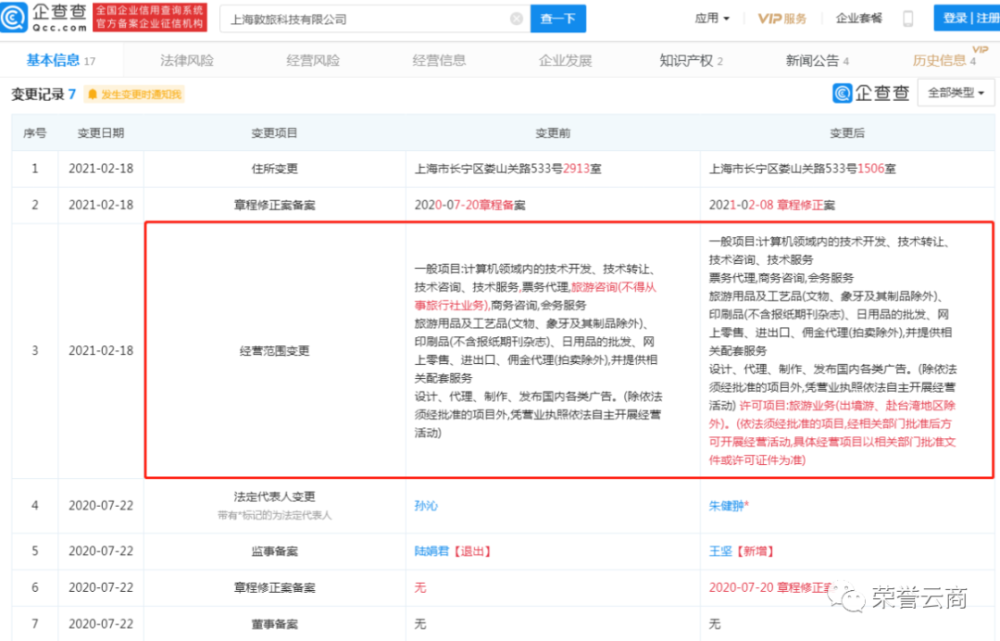Click the 变更日期 column header
The image size is (1000, 641).
point(101,133)
